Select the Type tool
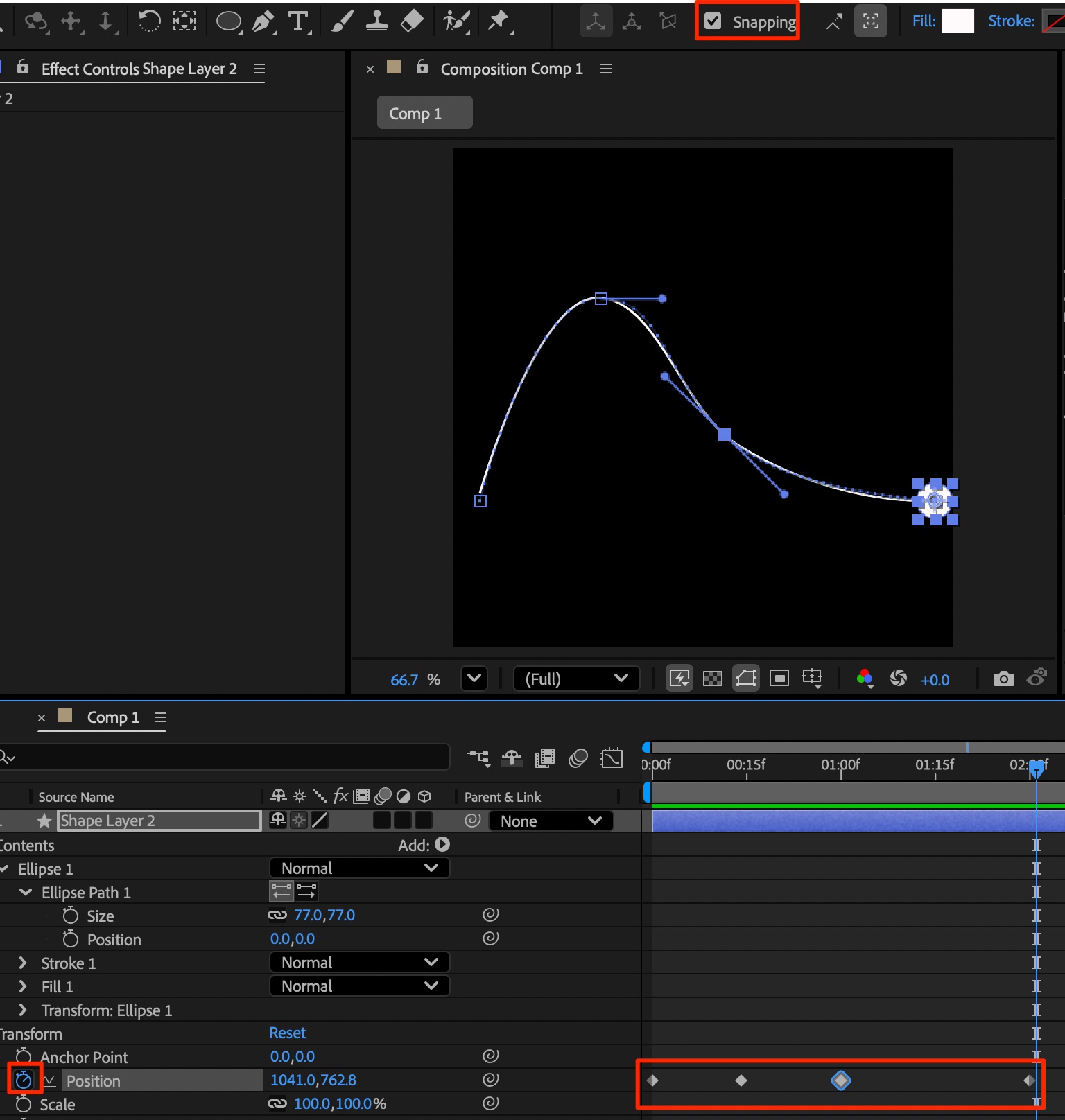 click(x=298, y=21)
